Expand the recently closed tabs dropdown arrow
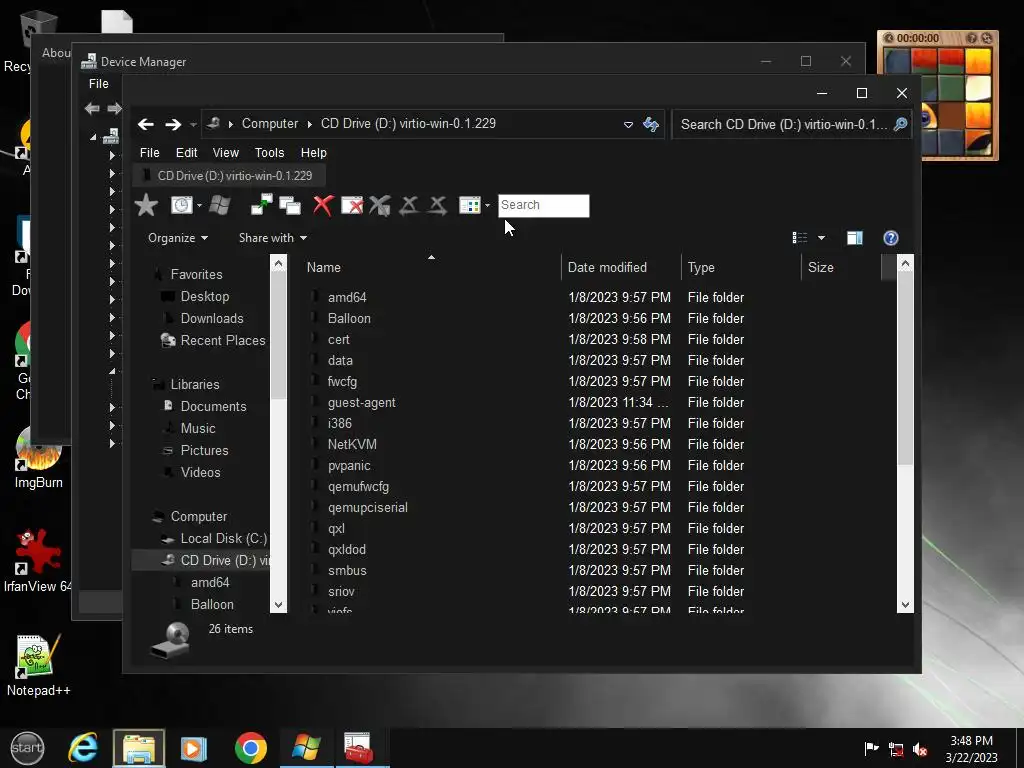The image size is (1024, 768). pos(199,206)
